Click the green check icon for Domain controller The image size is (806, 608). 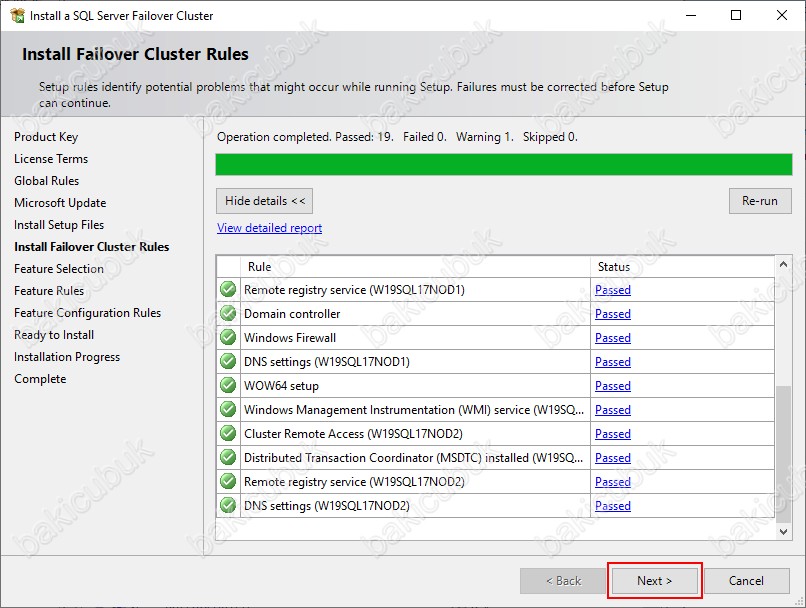coord(228,314)
